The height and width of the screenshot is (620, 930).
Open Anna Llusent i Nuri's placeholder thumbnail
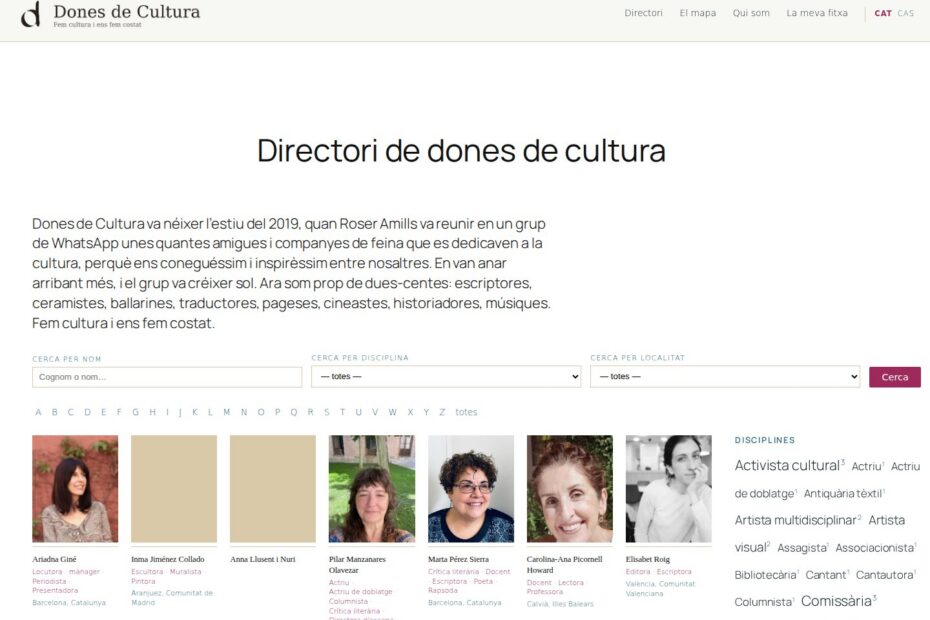click(x=273, y=488)
